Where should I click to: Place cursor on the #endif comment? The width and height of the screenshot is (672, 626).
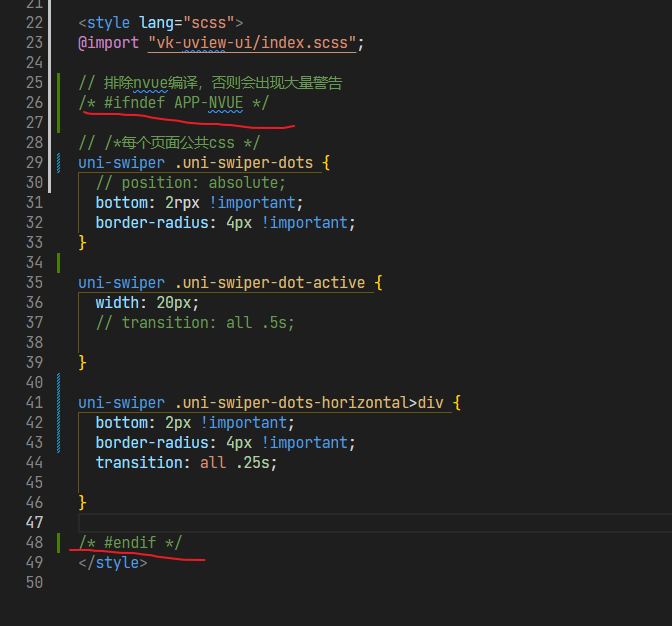[x=130, y=542]
